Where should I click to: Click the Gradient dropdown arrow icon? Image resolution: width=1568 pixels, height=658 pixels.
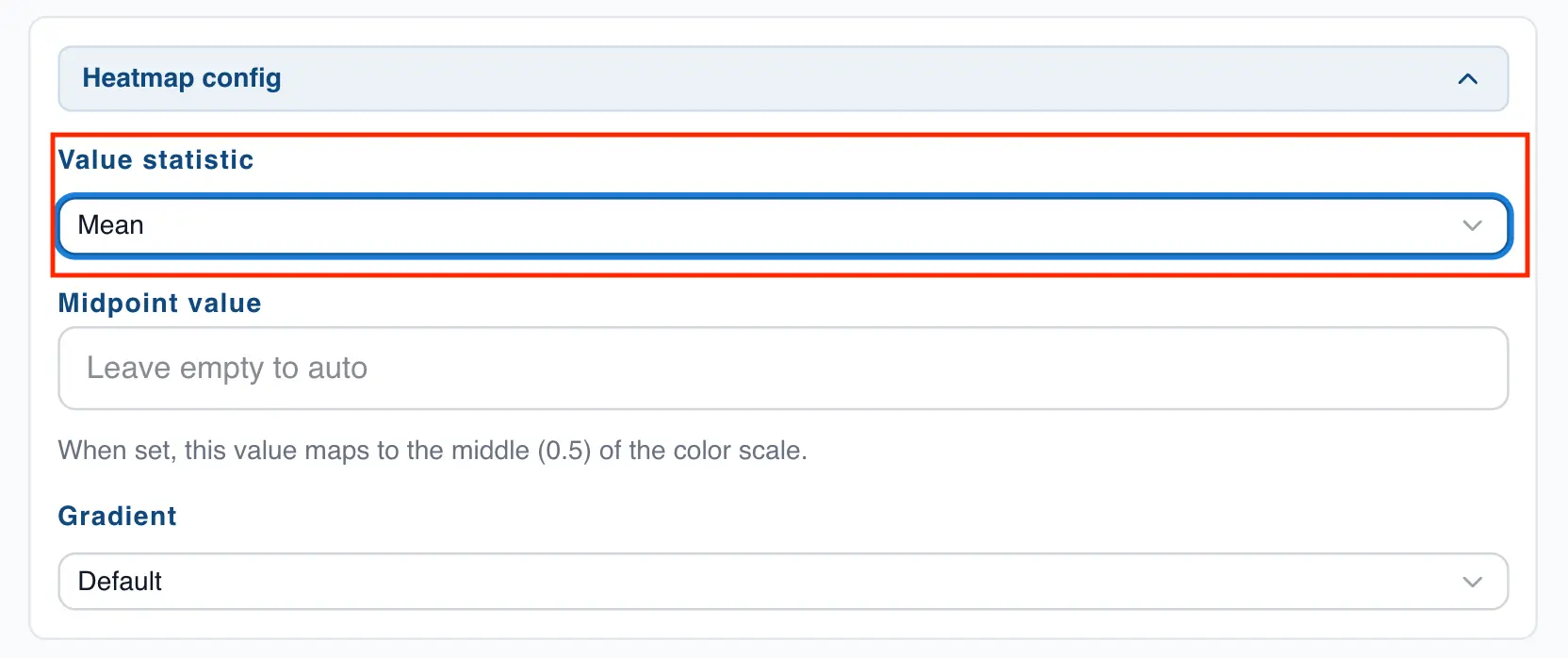(1471, 582)
